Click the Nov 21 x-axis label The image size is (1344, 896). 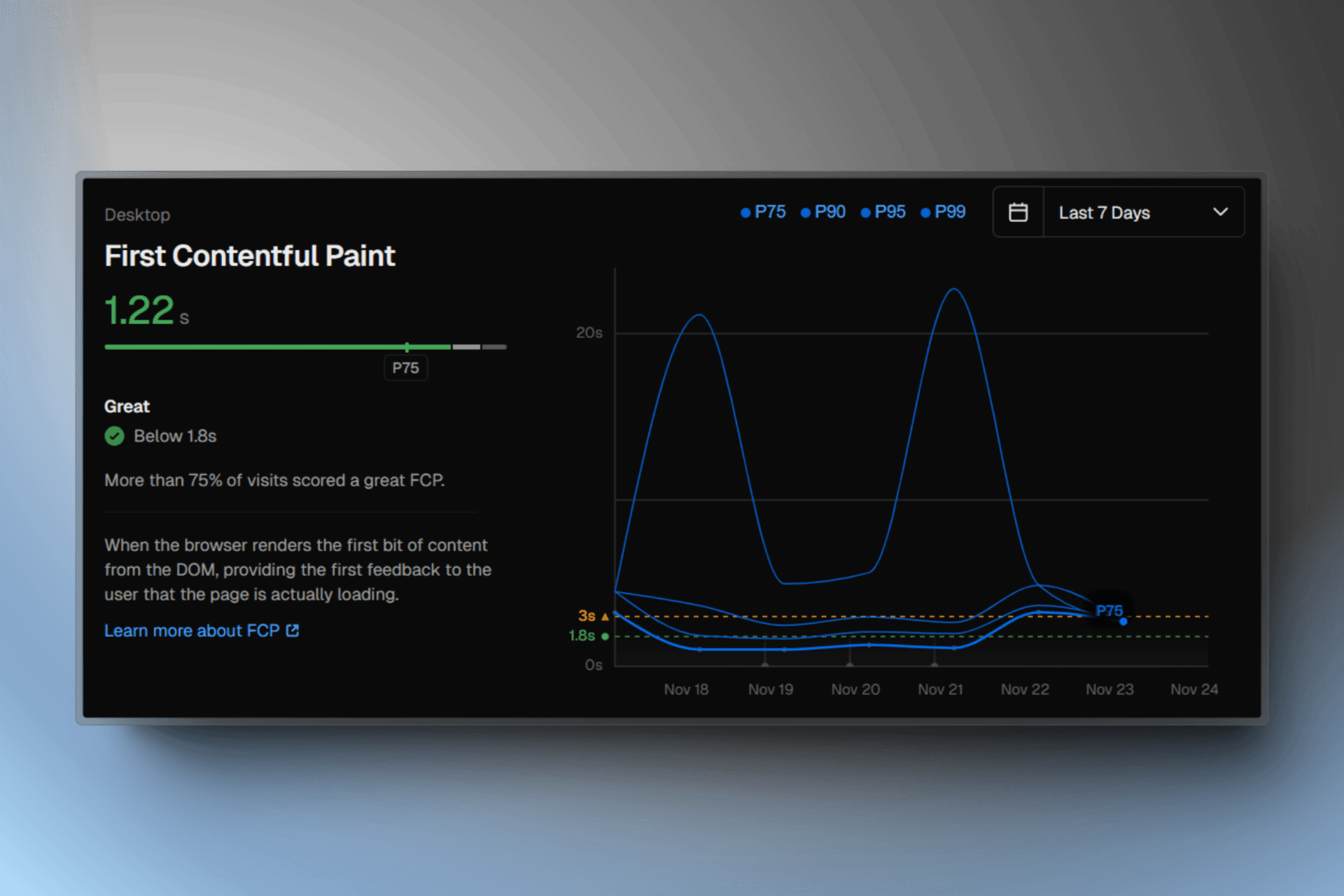tap(940, 689)
